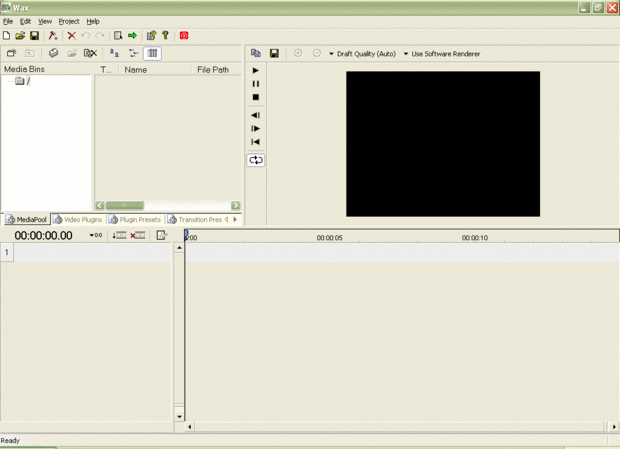
Task: Open the help contents book icon
Action: click(151, 36)
